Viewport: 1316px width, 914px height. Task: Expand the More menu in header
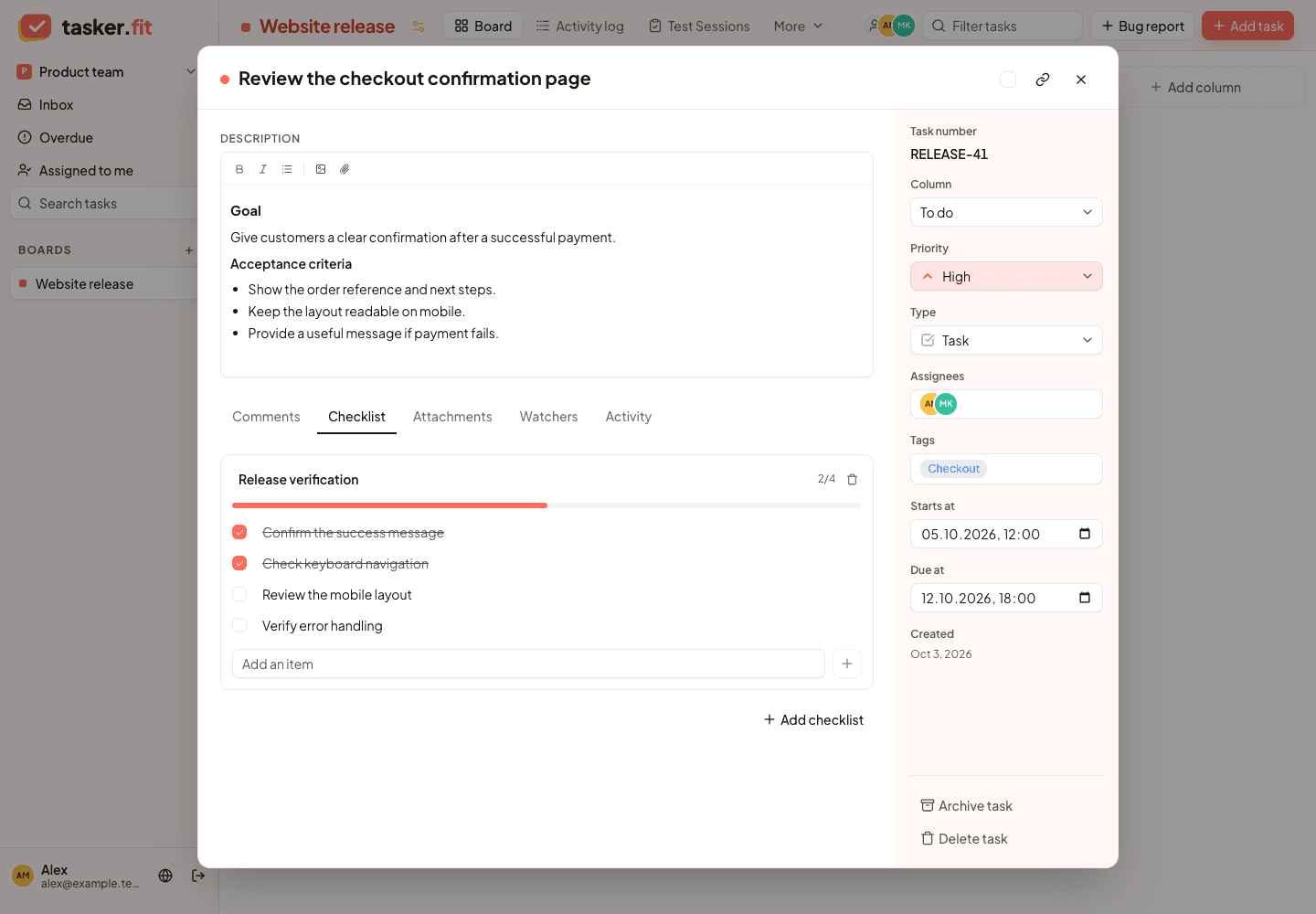(798, 27)
